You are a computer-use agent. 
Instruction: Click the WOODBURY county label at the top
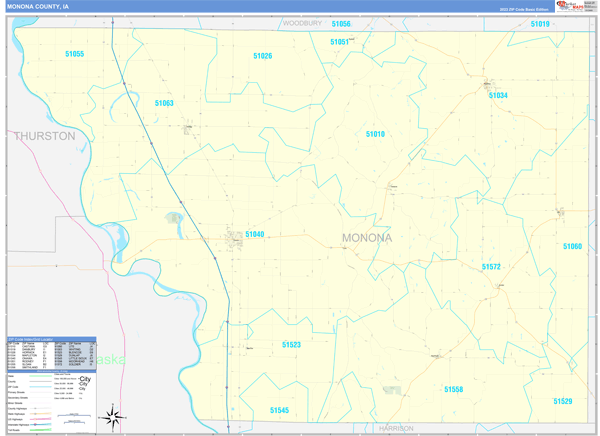tap(302, 23)
